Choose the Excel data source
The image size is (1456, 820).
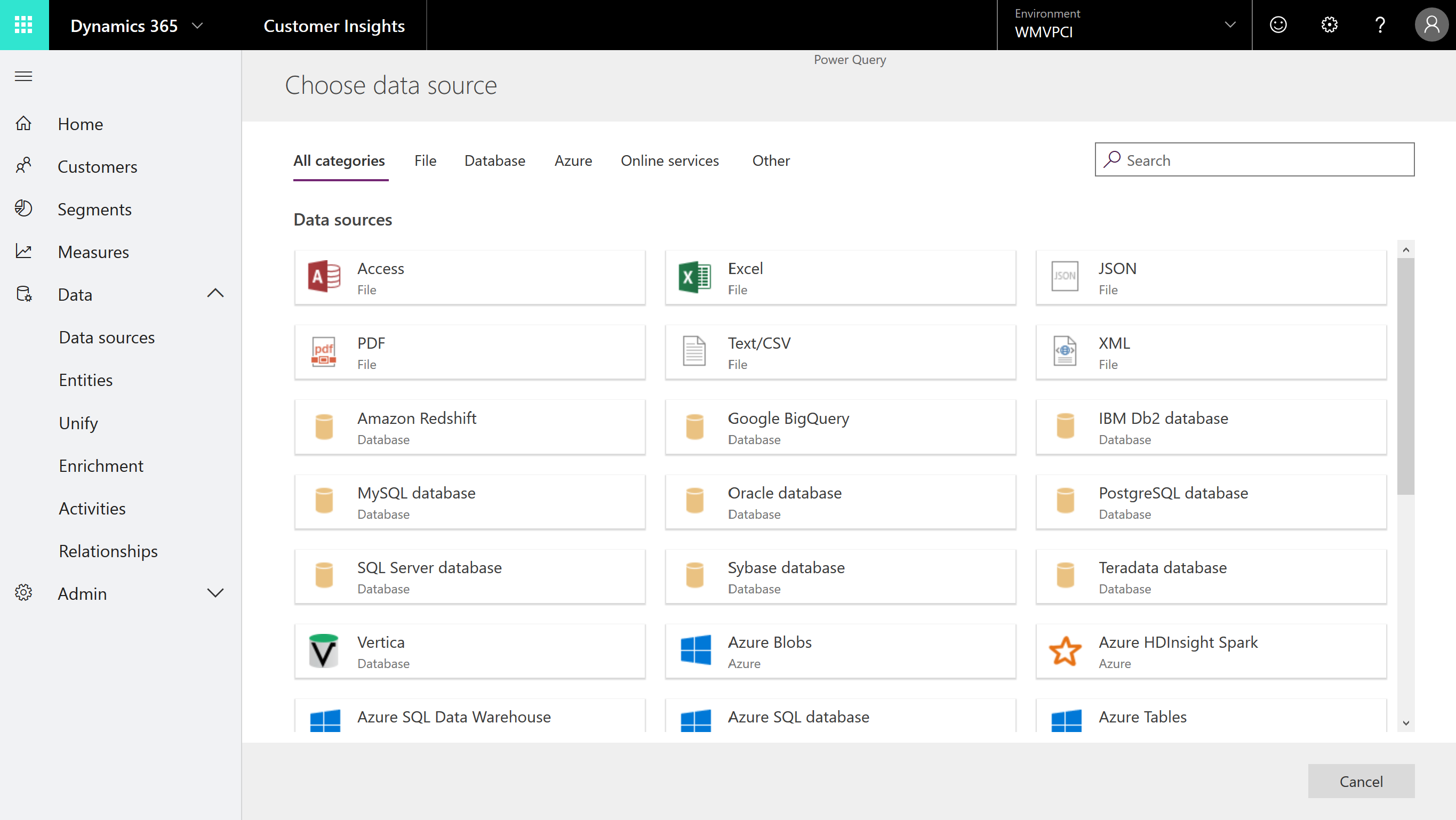point(840,277)
